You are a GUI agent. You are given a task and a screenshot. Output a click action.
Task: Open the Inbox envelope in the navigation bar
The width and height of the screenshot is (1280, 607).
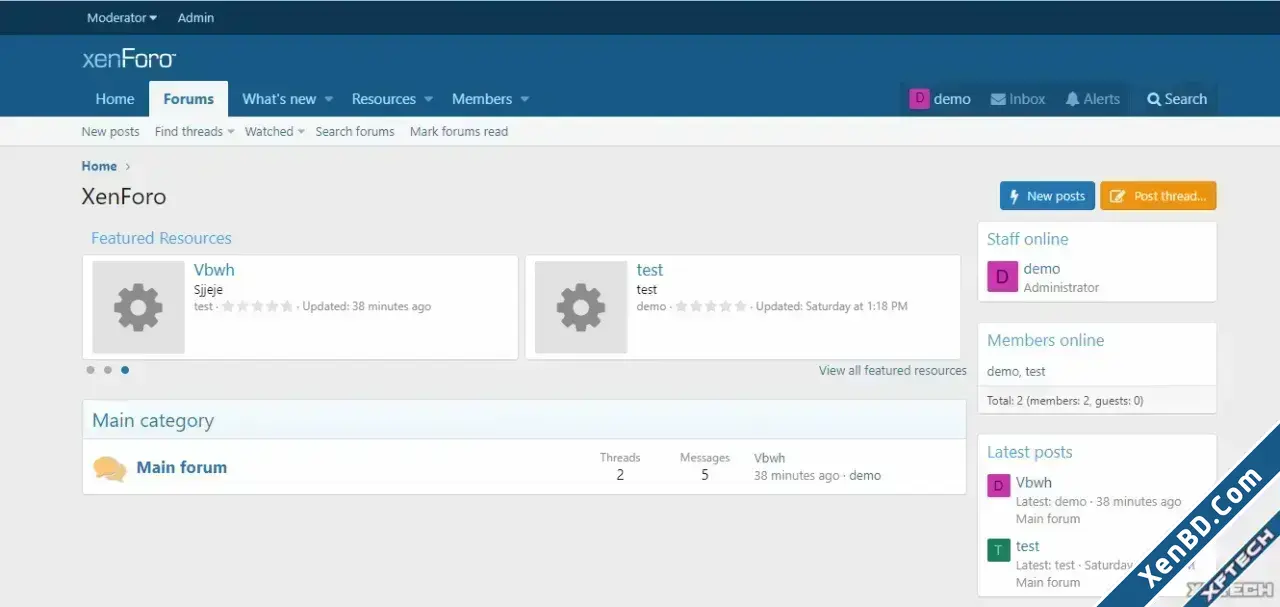pyautogui.click(x=1018, y=99)
